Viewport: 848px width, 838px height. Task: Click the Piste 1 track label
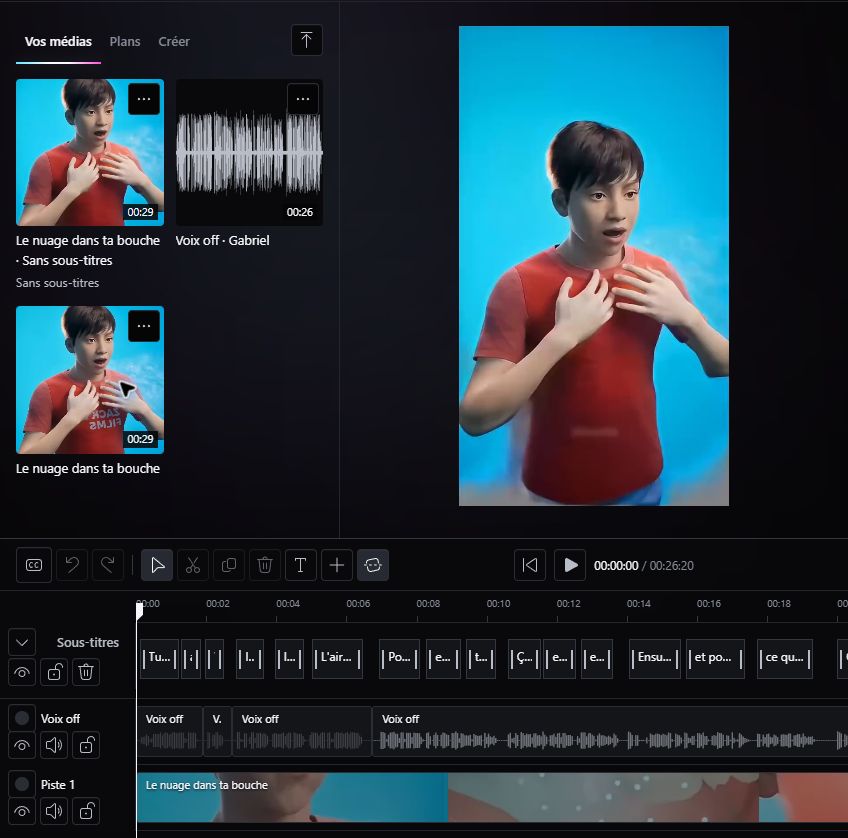[58, 784]
